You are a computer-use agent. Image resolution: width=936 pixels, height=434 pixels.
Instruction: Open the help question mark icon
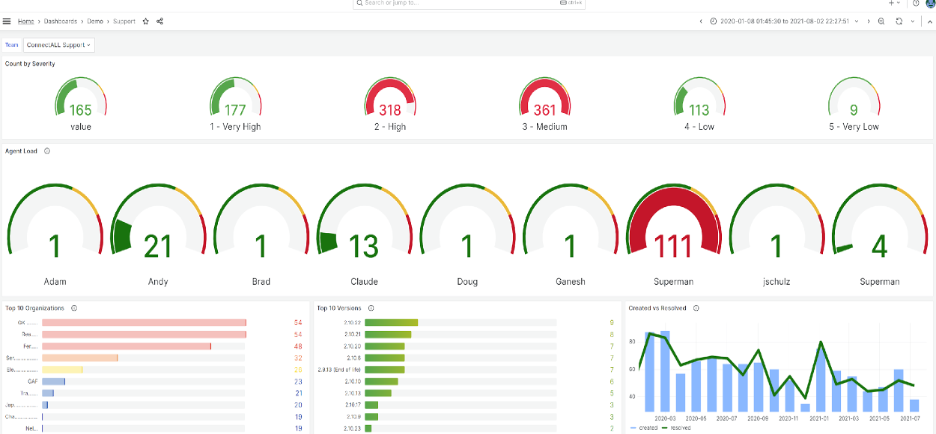tap(915, 3)
